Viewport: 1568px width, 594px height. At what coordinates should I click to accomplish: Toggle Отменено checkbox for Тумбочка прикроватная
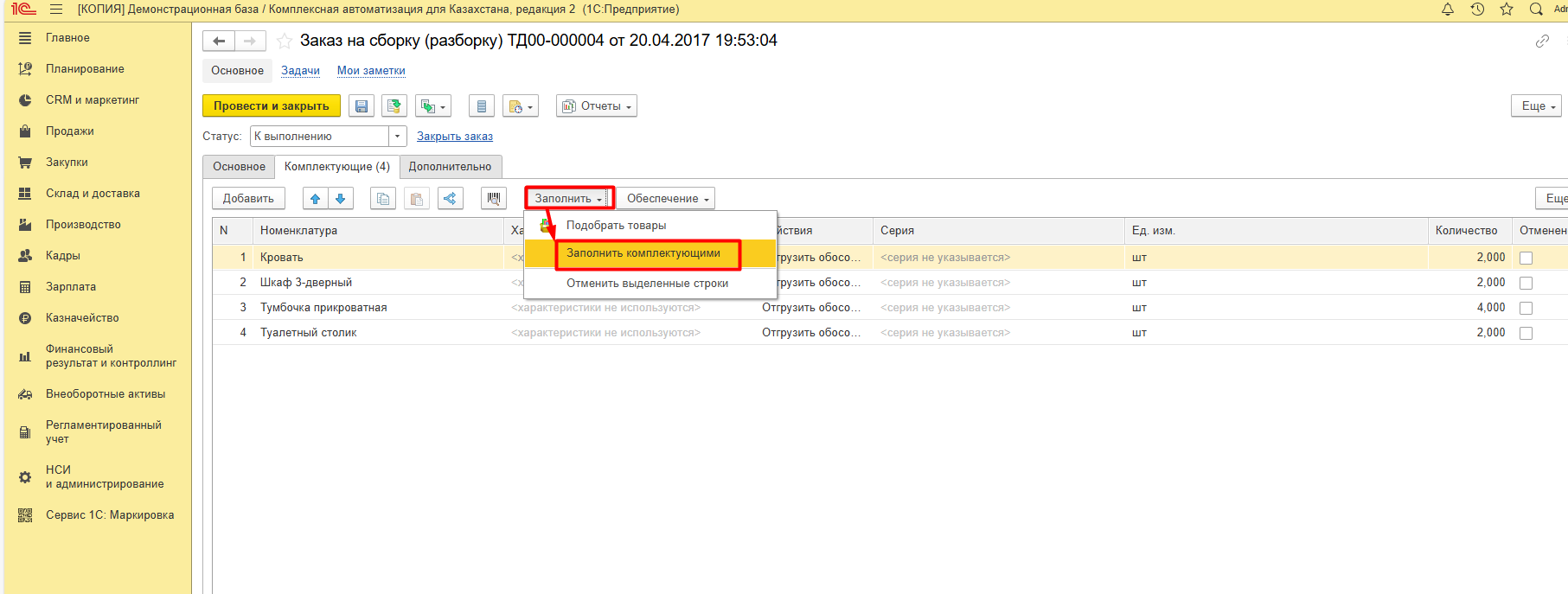coord(1526,308)
